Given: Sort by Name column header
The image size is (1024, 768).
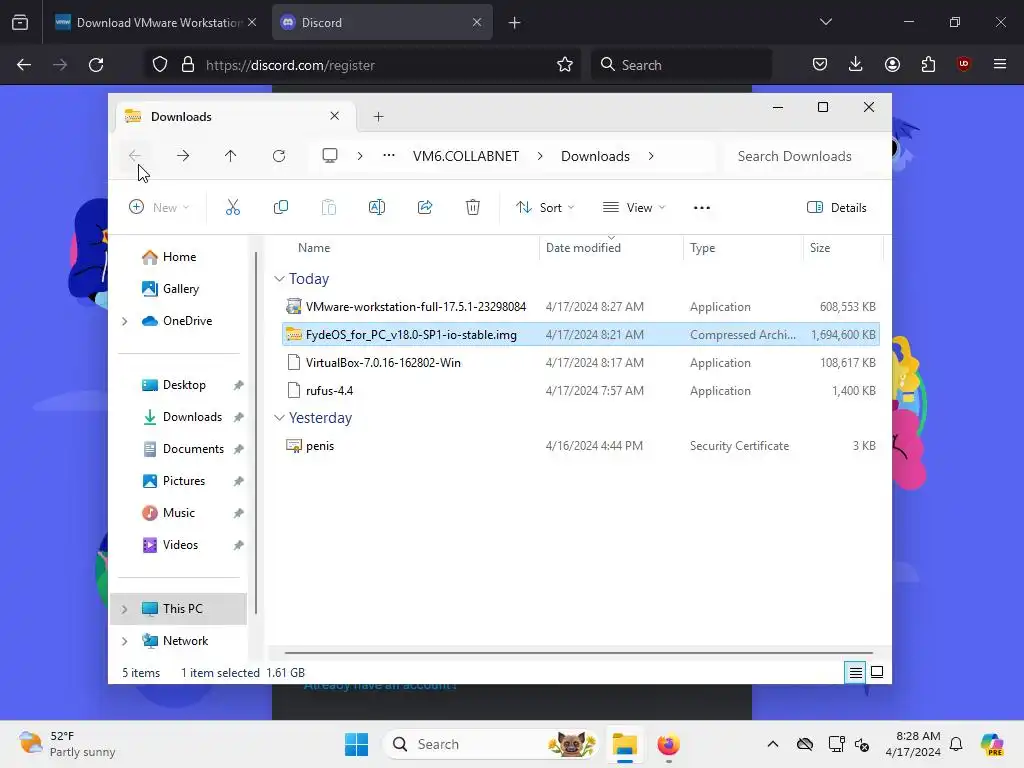Looking at the screenshot, I should click(314, 248).
